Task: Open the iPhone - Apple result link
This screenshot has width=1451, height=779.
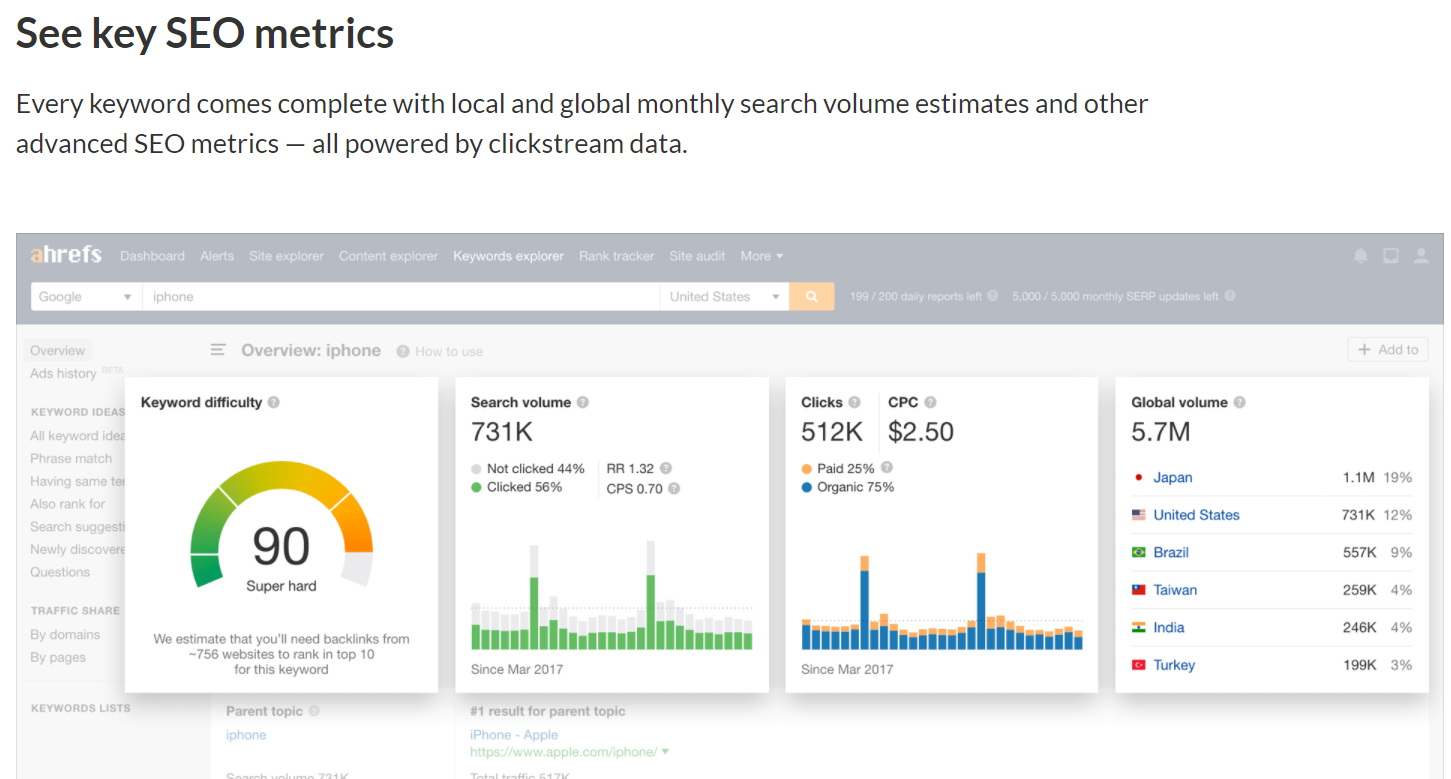Action: click(x=513, y=734)
